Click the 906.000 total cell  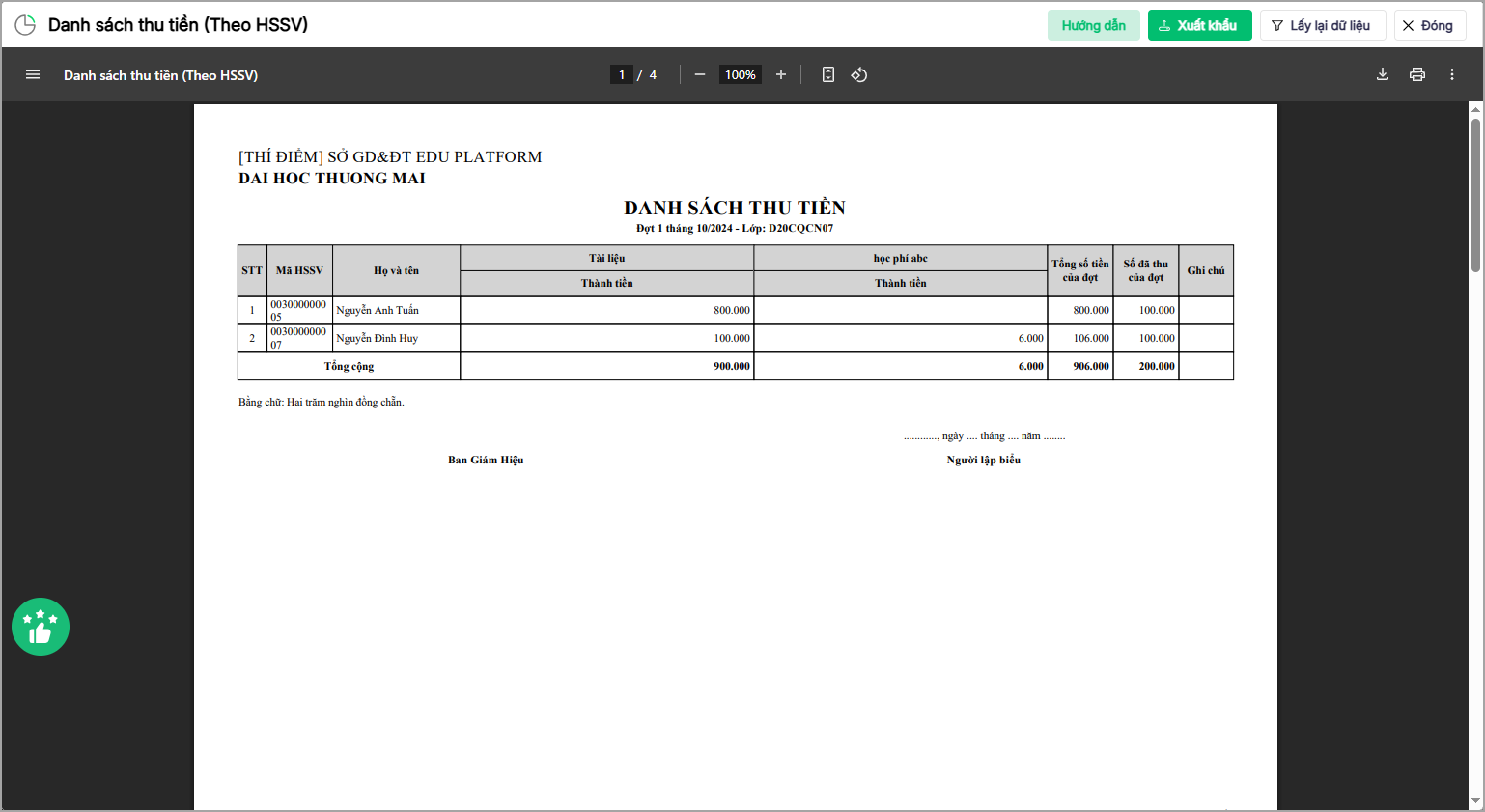coord(1080,366)
